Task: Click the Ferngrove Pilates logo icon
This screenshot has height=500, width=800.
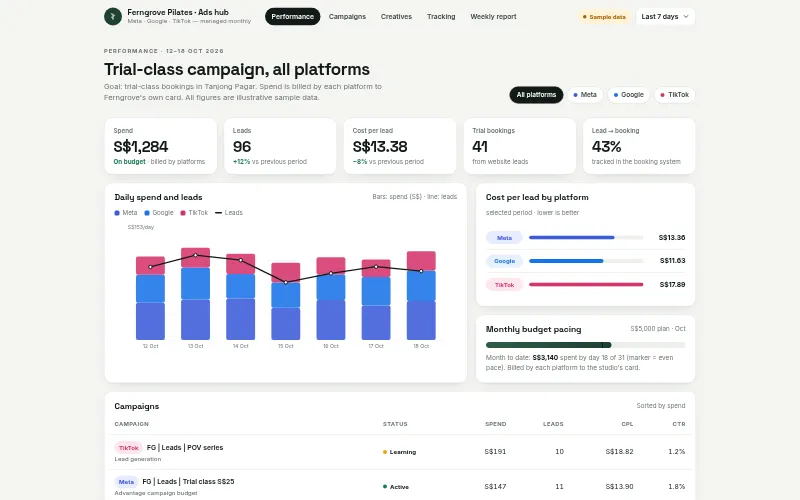Action: click(113, 16)
